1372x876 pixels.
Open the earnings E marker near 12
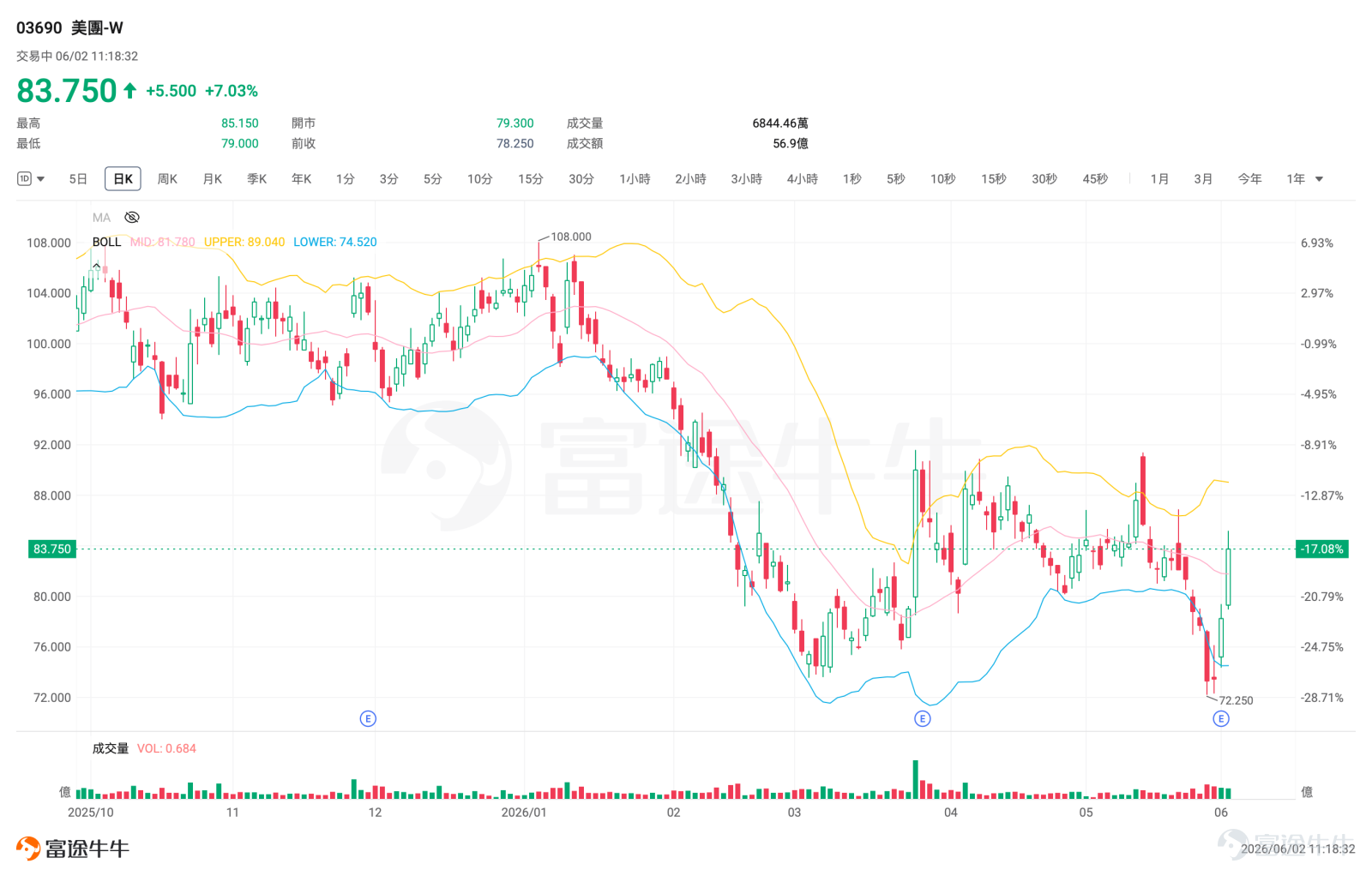[x=368, y=718]
